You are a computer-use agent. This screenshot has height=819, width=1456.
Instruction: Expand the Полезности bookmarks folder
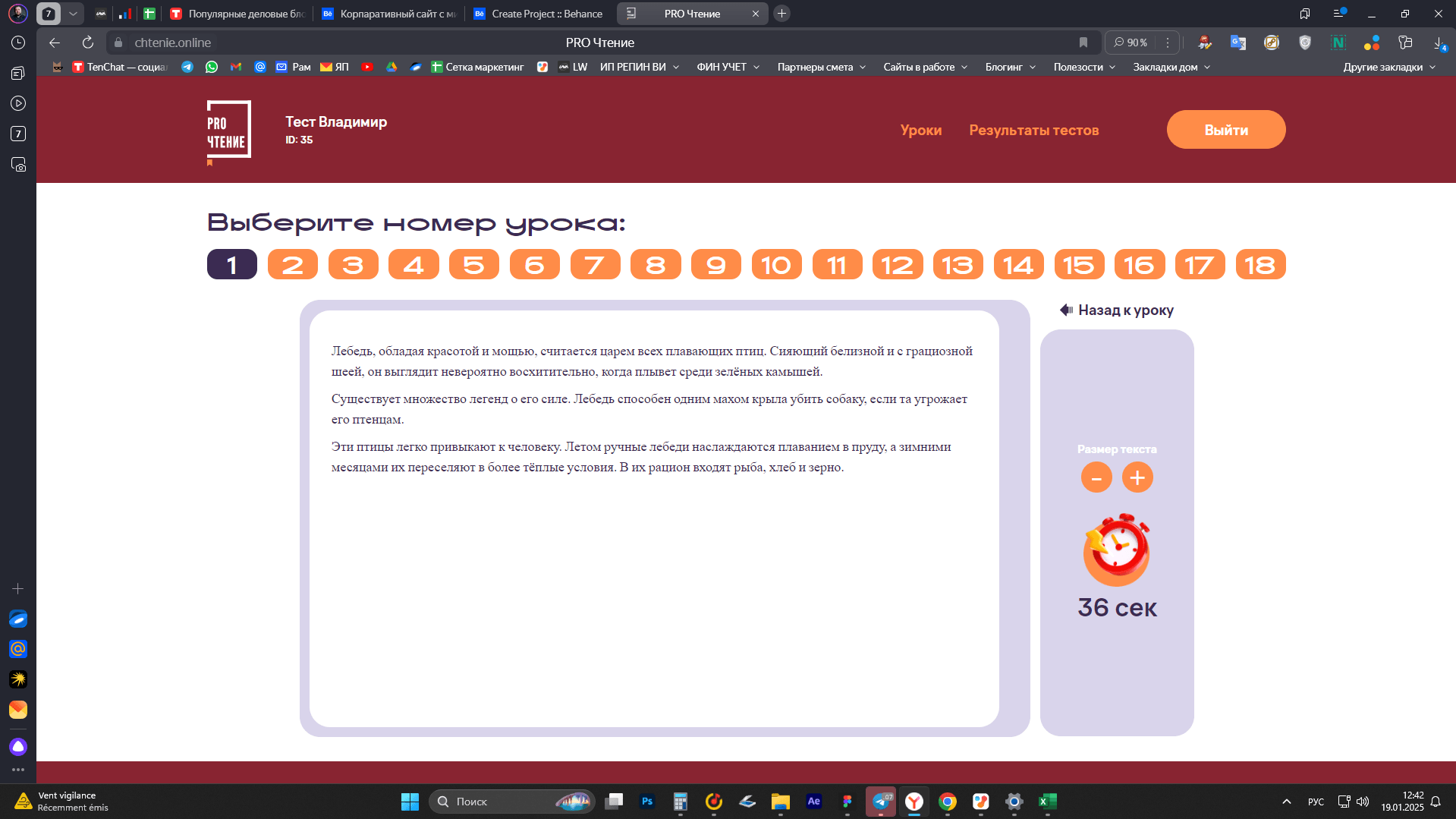pyautogui.click(x=1084, y=67)
